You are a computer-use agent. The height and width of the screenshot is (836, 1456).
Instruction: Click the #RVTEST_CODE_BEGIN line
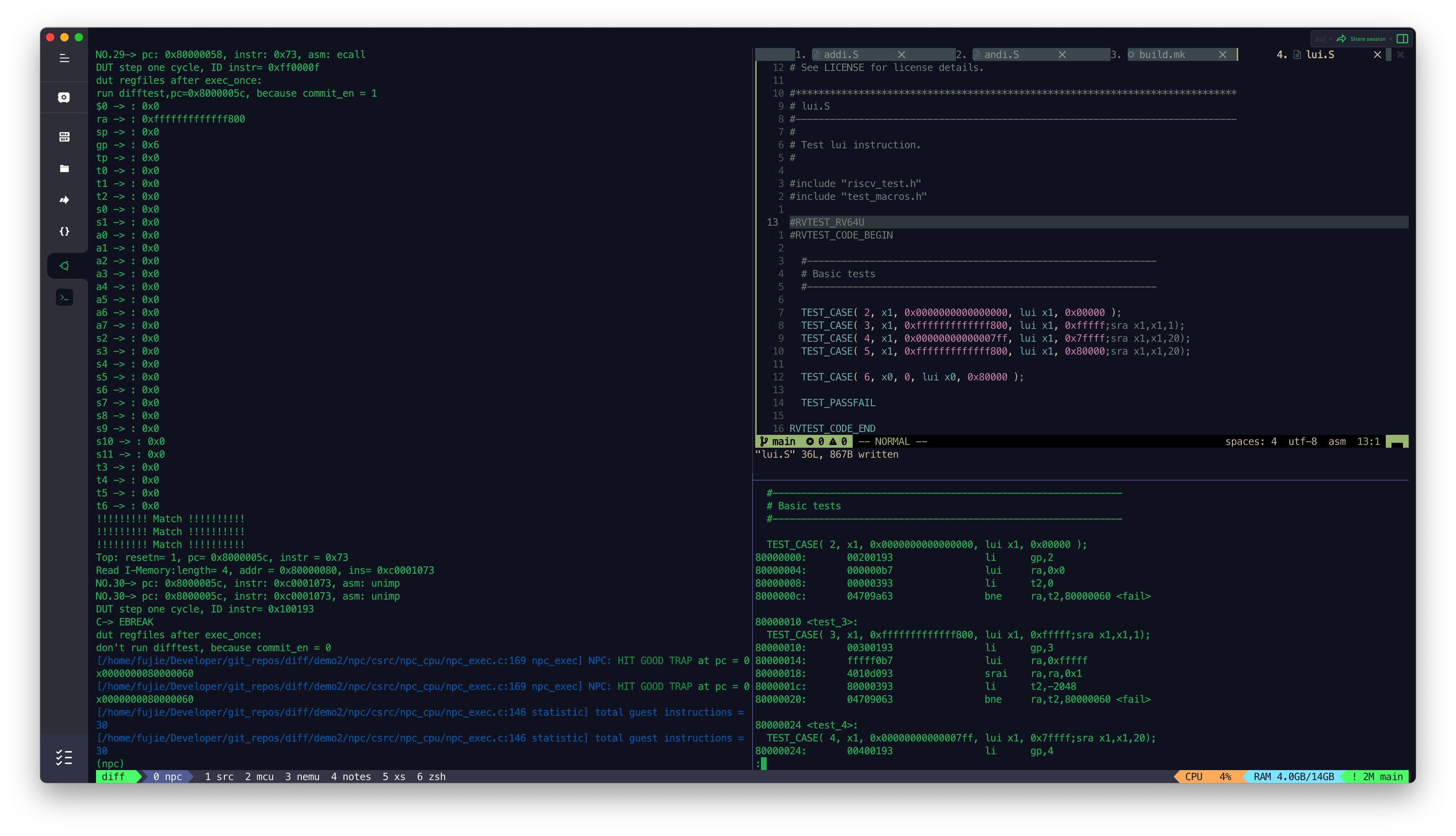point(840,235)
